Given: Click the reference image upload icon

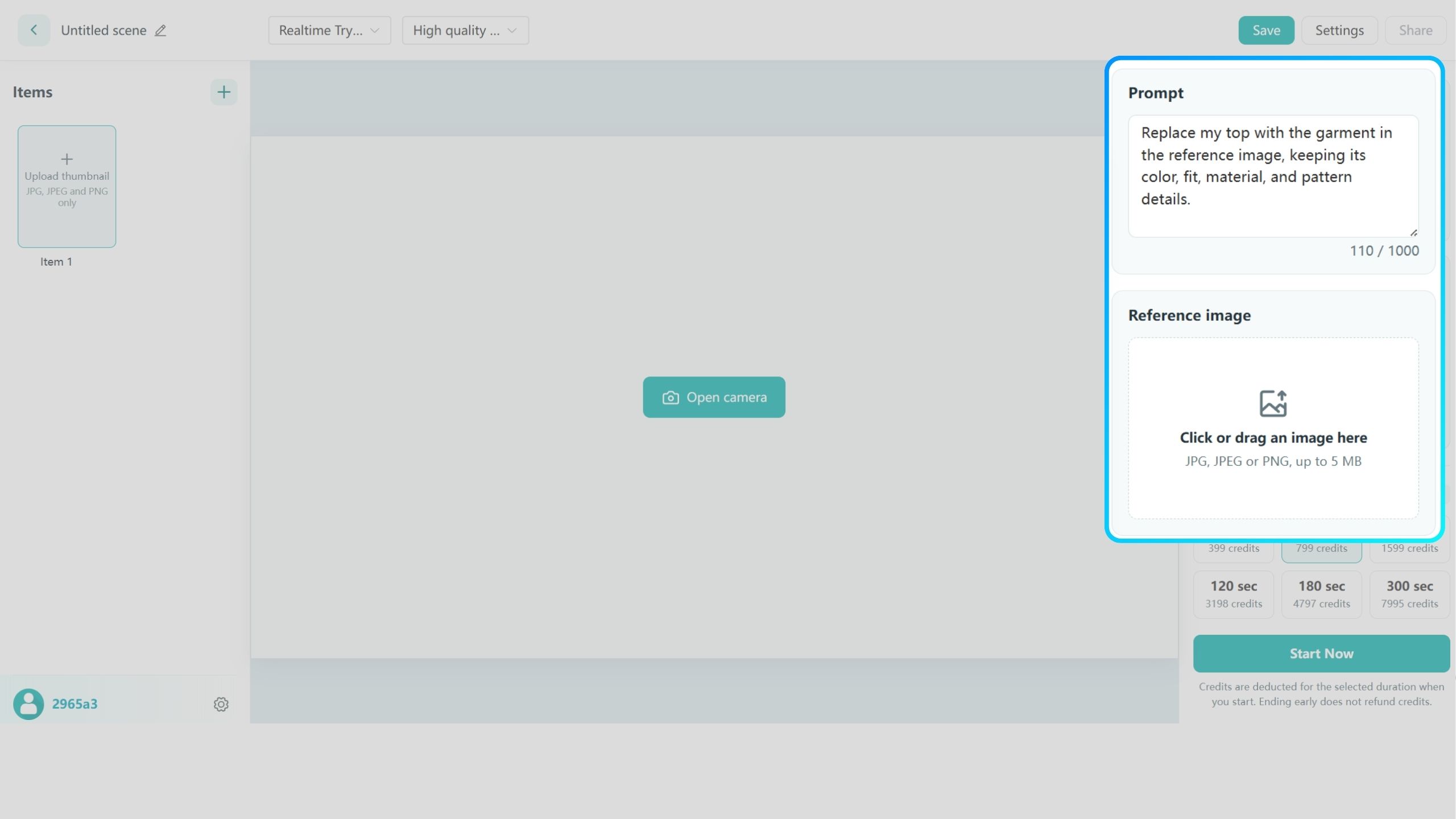Looking at the screenshot, I should click(x=1273, y=403).
